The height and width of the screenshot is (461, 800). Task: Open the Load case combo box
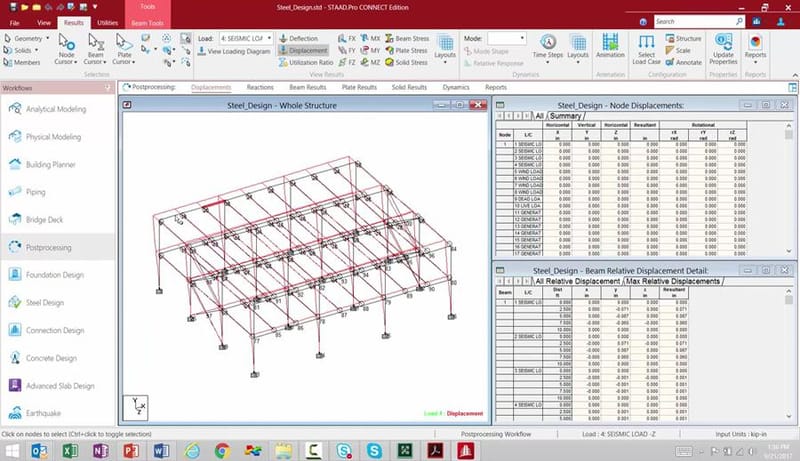pos(246,38)
